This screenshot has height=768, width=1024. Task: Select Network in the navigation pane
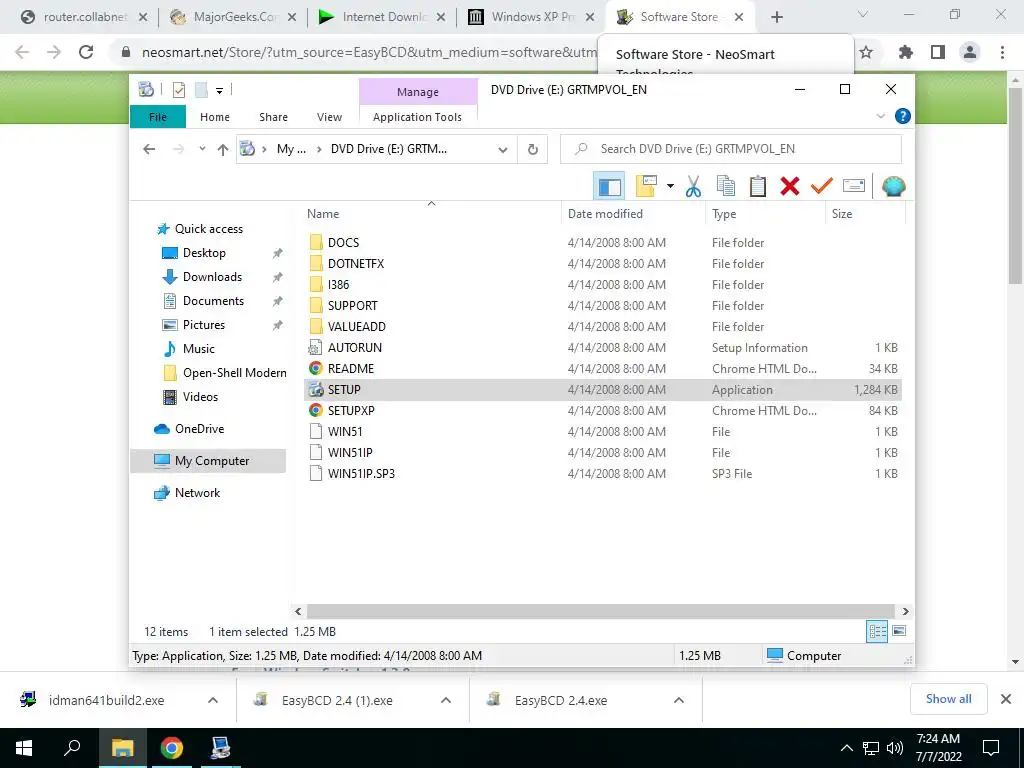click(197, 493)
